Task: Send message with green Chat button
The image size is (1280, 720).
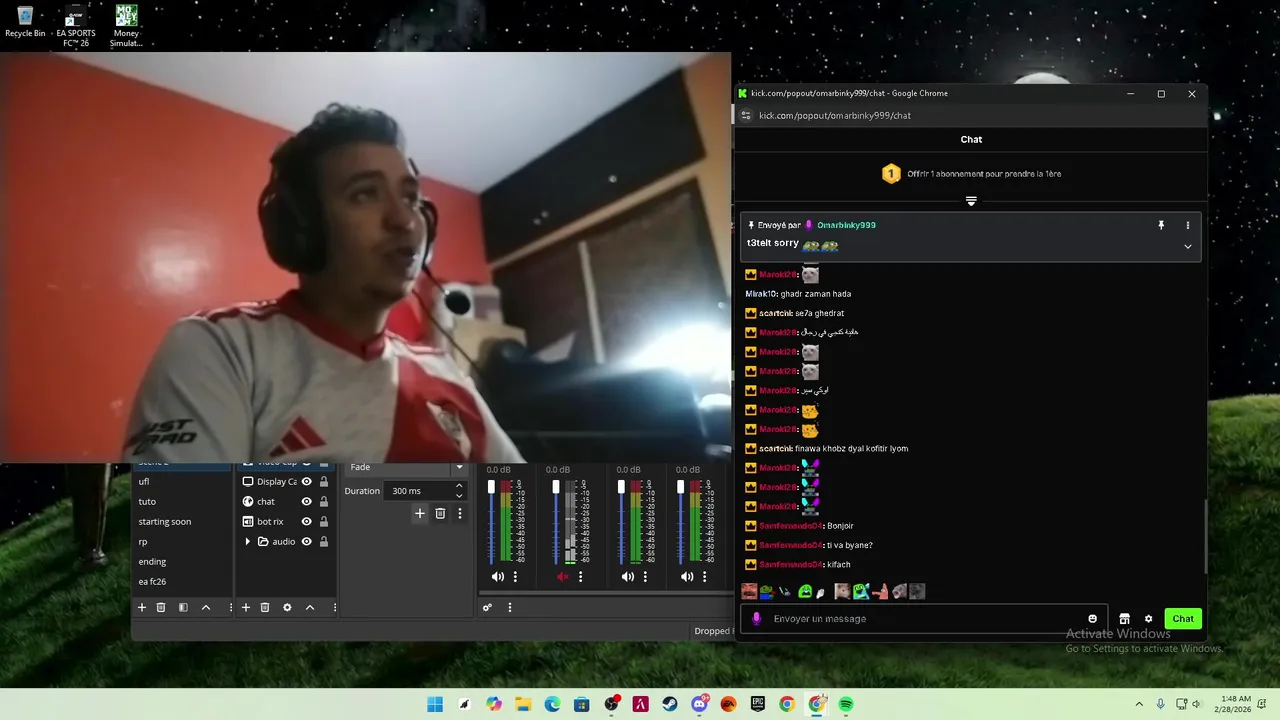Action: click(1183, 619)
